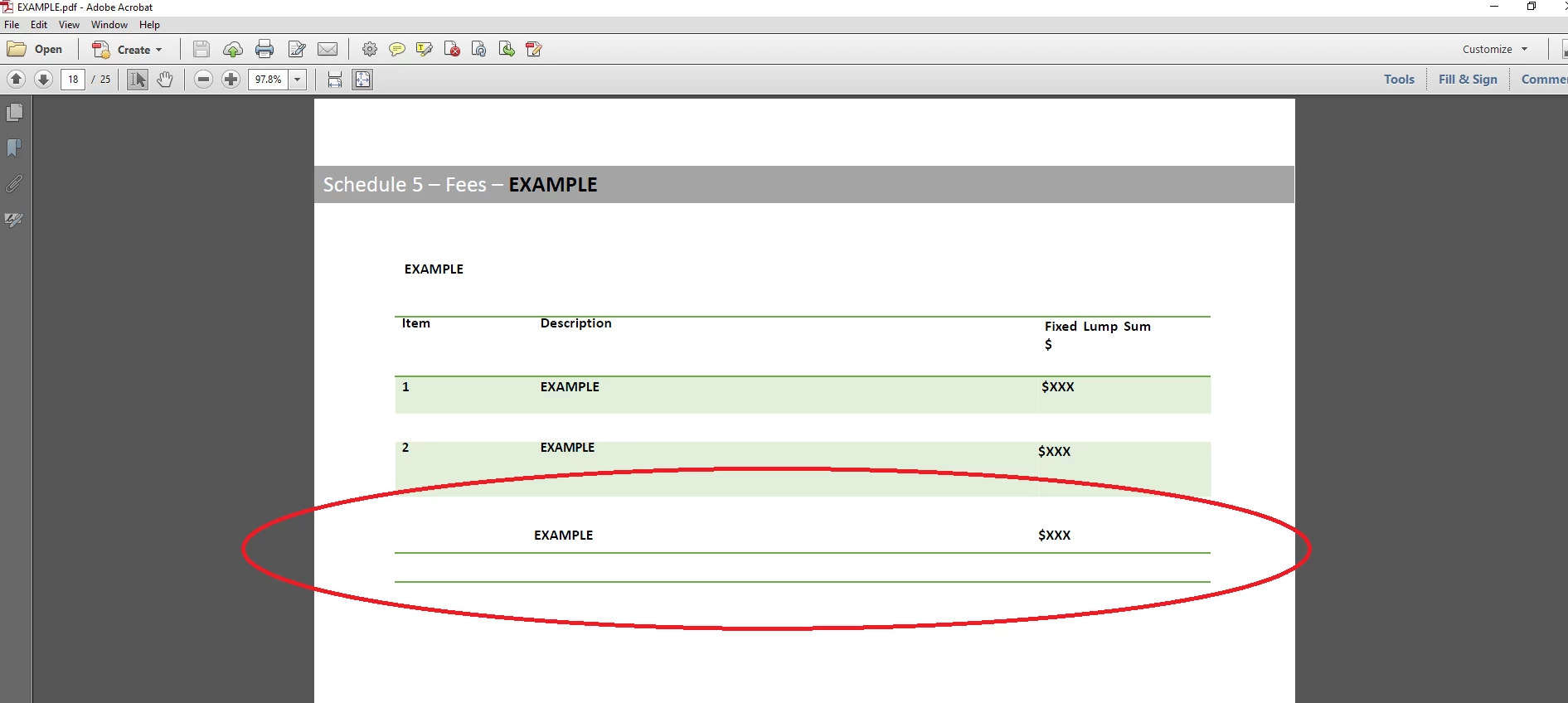
Task: Show the Attachments paperclip panel
Action: click(15, 183)
